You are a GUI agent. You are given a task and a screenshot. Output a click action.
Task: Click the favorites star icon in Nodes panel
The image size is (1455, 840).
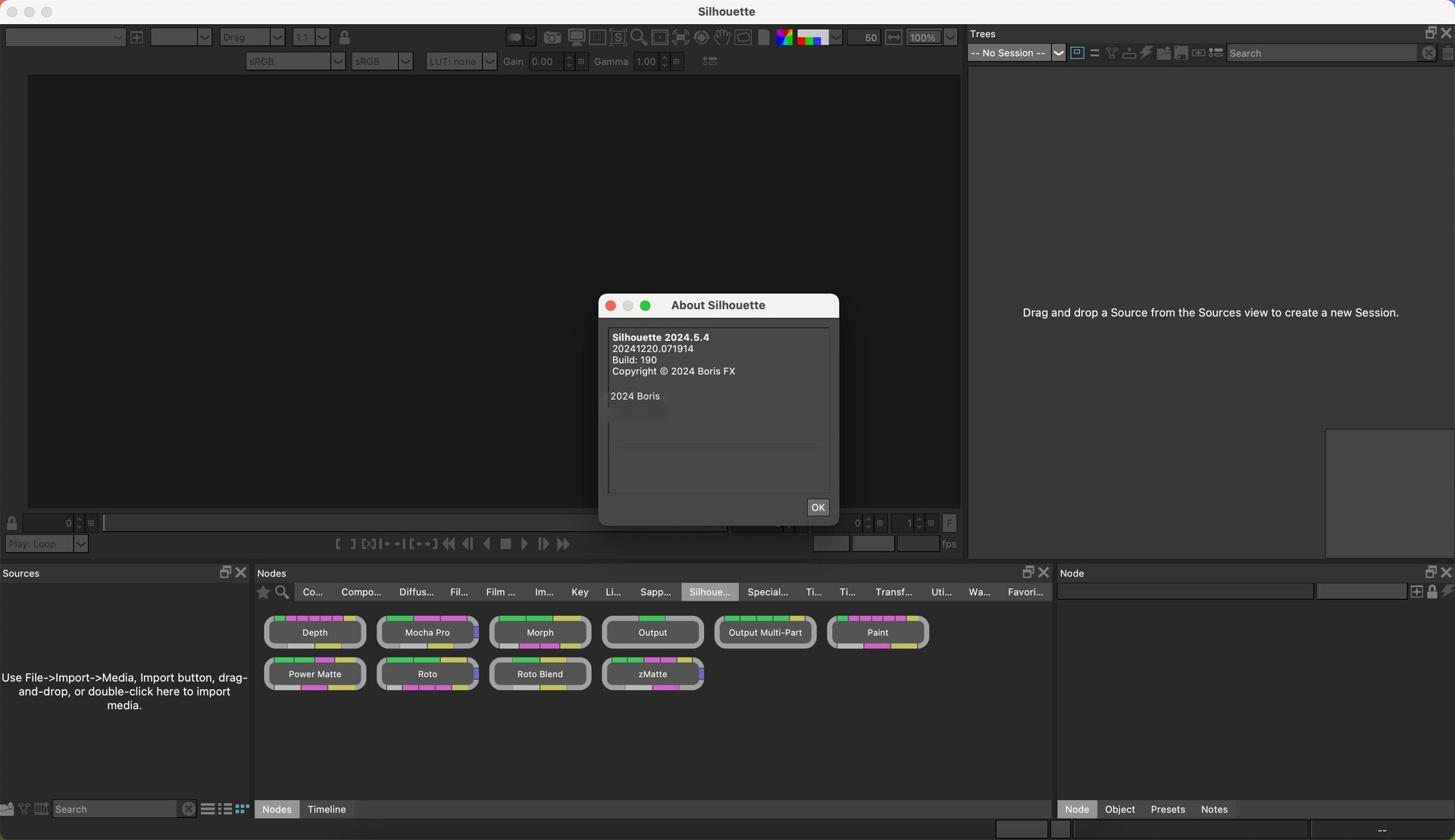click(263, 592)
